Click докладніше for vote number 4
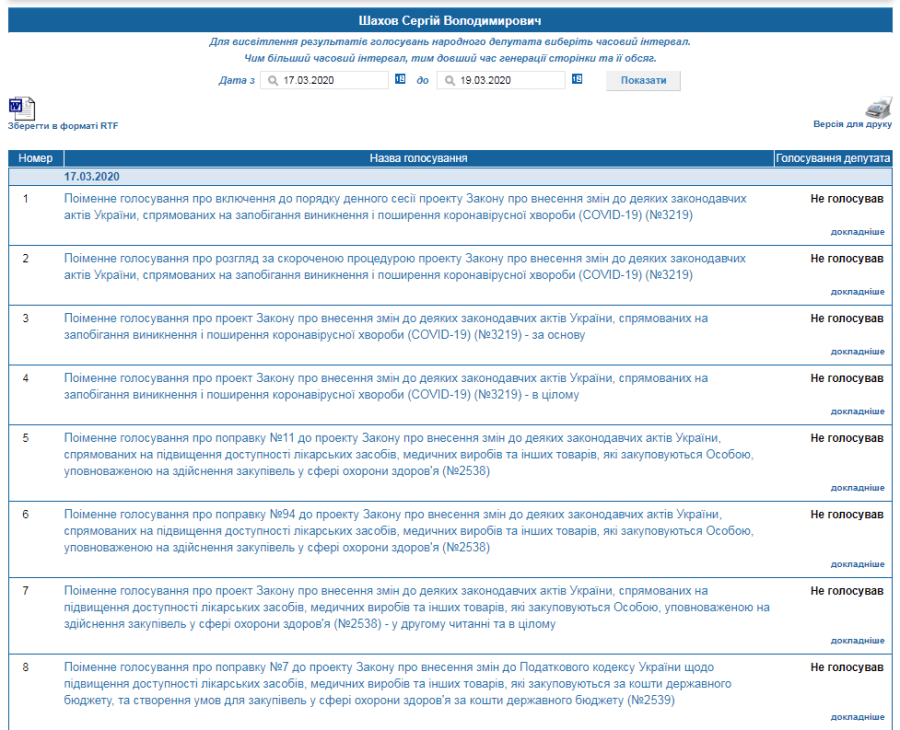The height and width of the screenshot is (730, 900). point(857,411)
